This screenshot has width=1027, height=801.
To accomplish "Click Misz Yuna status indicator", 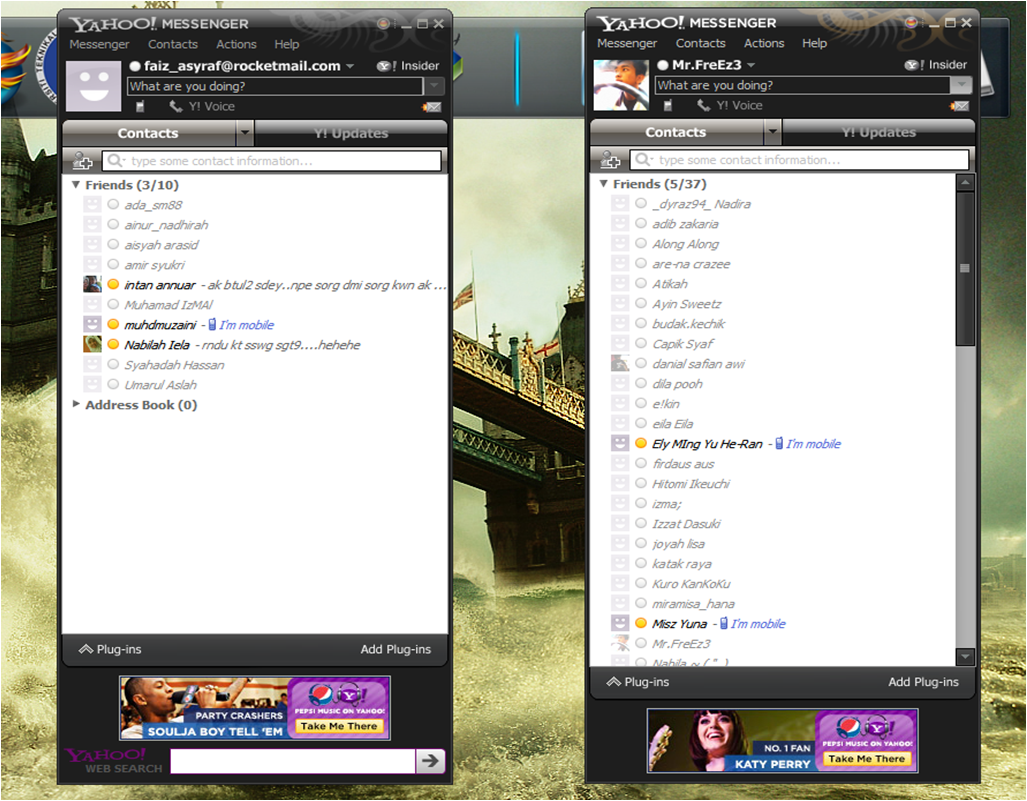I will point(641,623).
